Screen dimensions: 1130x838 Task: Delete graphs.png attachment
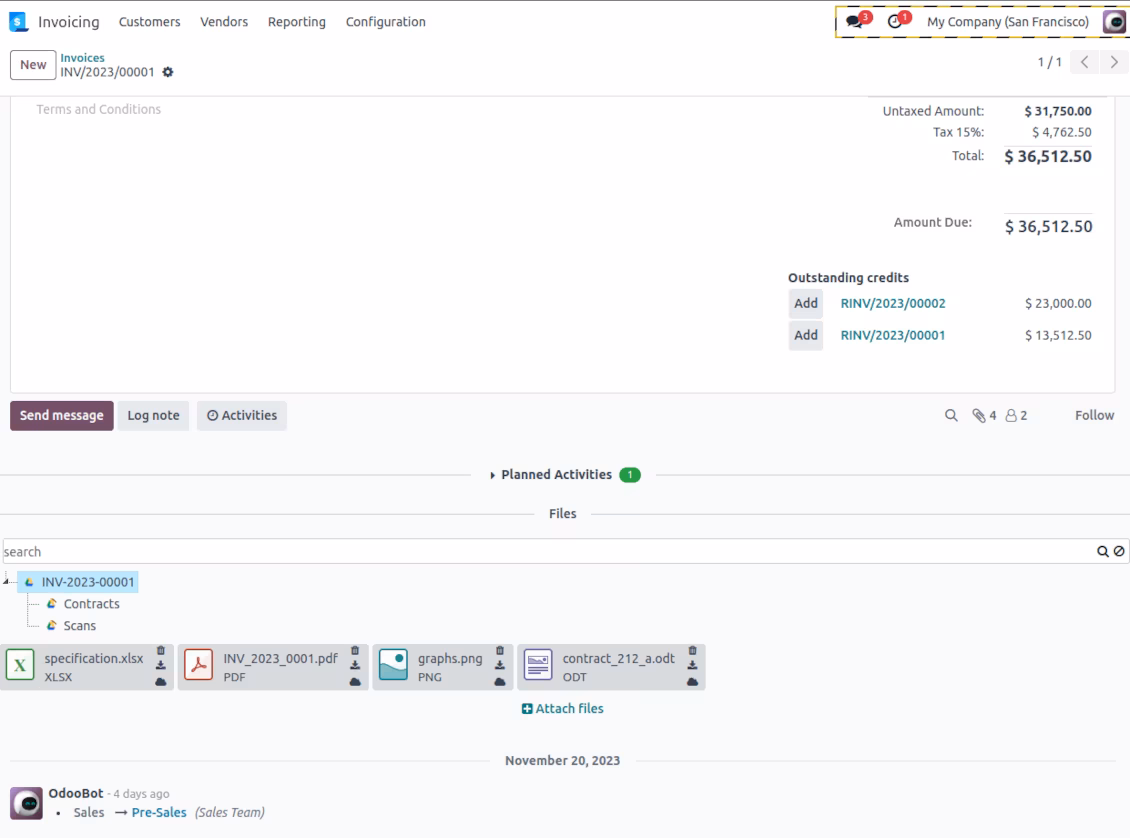coord(499,651)
